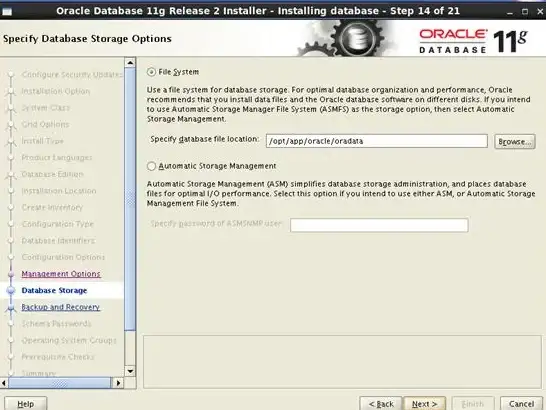Select Automatic Storage Management option
Screen dimensions: 546x410
click(151, 166)
